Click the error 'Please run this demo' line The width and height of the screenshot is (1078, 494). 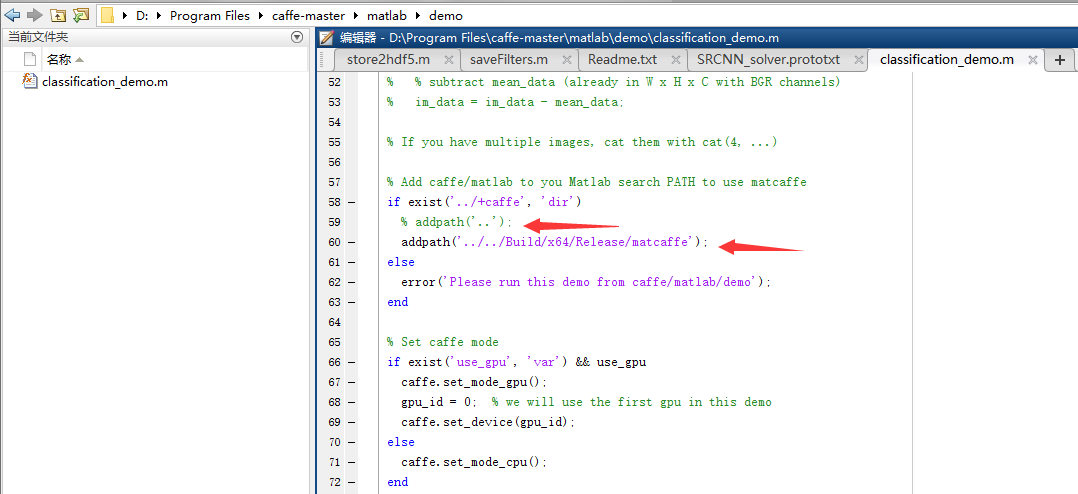pos(586,282)
